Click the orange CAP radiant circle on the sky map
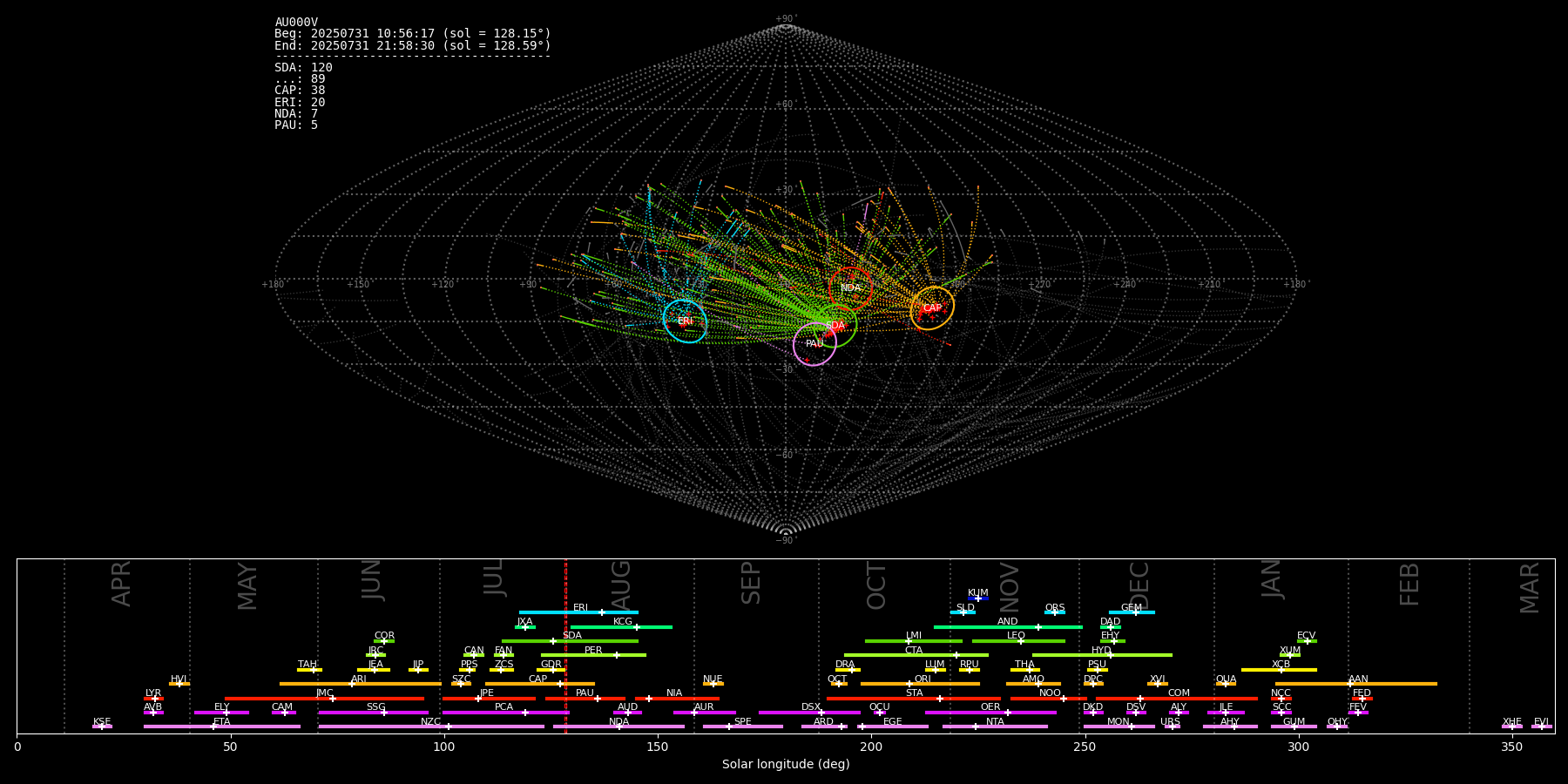Viewport: 1568px width, 784px height. (x=932, y=308)
